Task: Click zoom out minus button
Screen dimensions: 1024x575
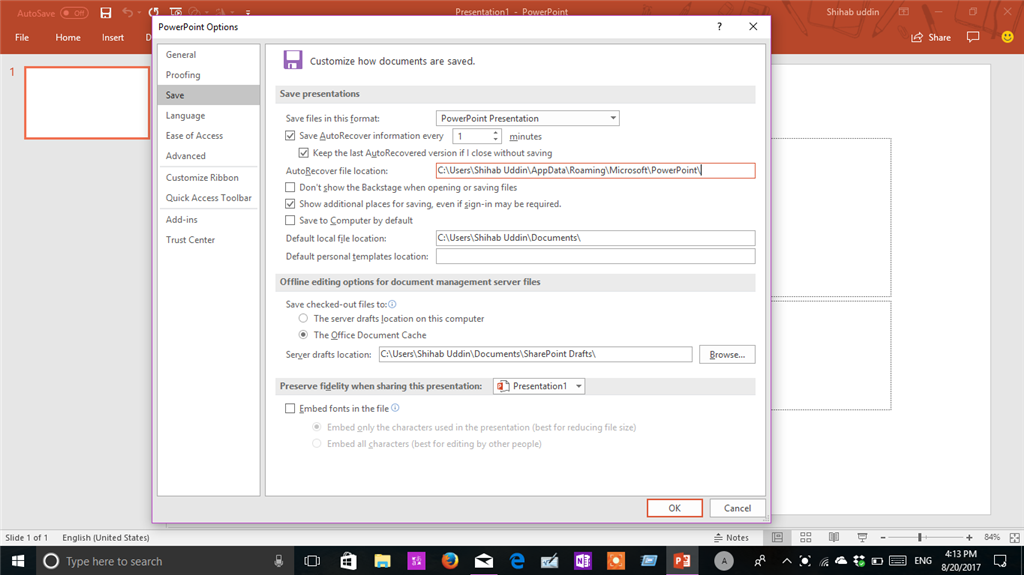Action: (883, 537)
